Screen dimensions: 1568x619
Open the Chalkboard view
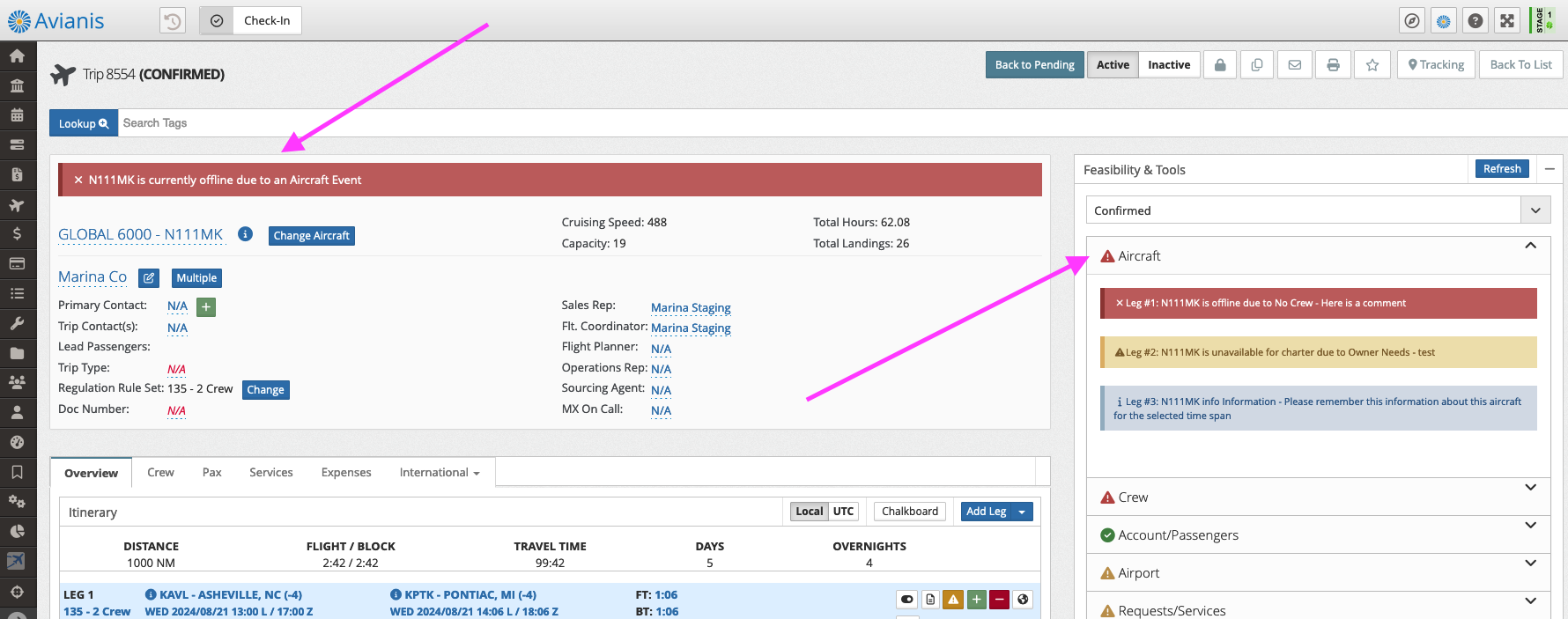pos(910,512)
